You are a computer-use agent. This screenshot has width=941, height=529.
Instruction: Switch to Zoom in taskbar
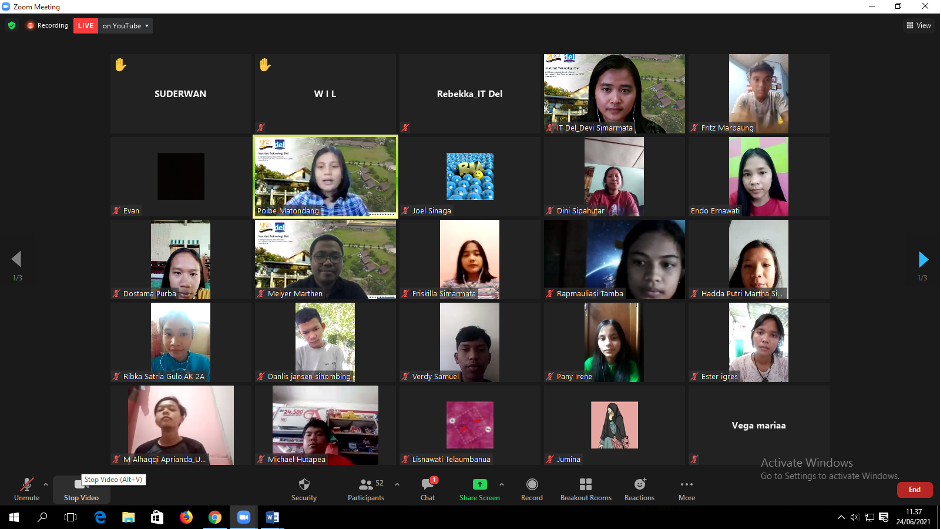pyautogui.click(x=244, y=517)
